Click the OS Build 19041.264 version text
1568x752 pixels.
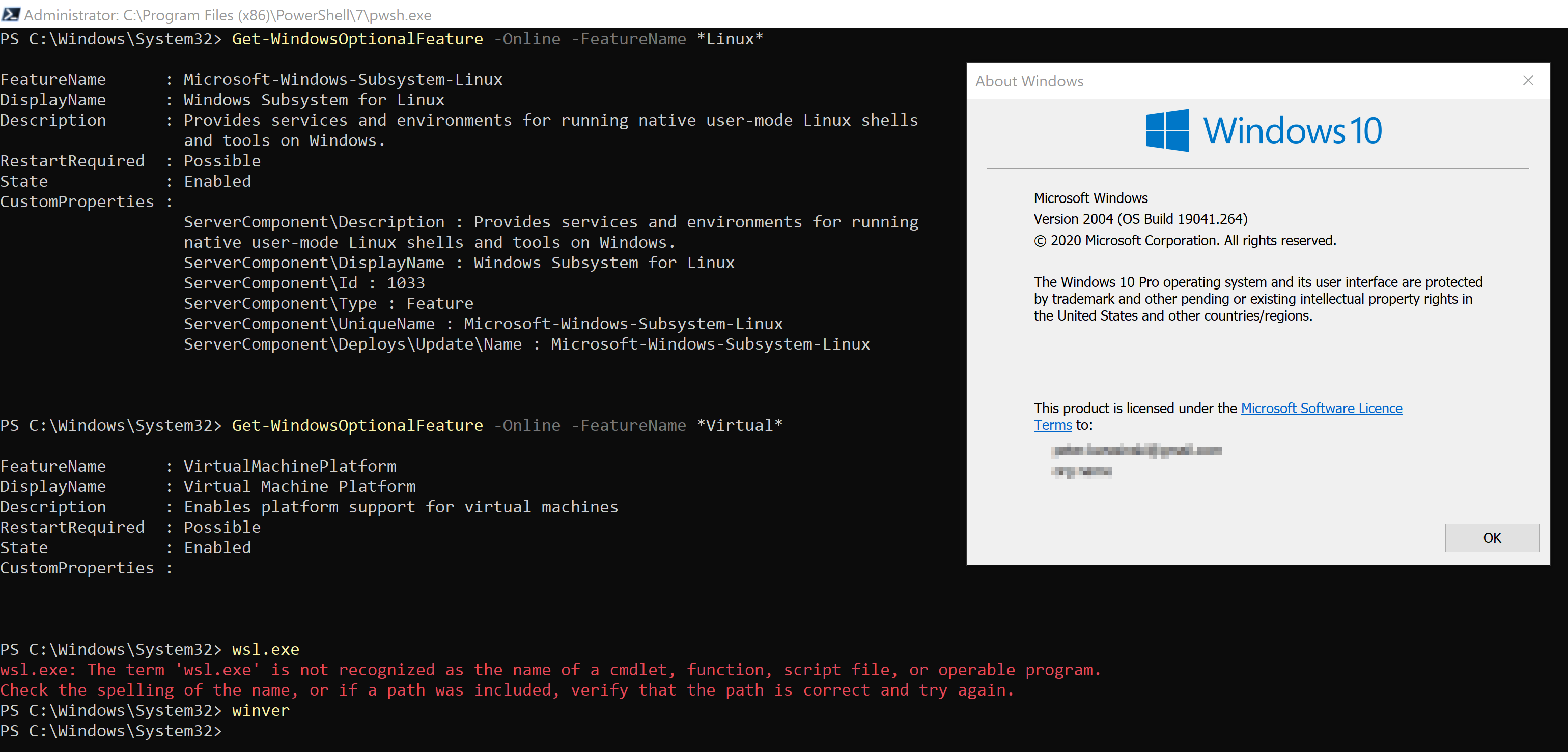1140,218
